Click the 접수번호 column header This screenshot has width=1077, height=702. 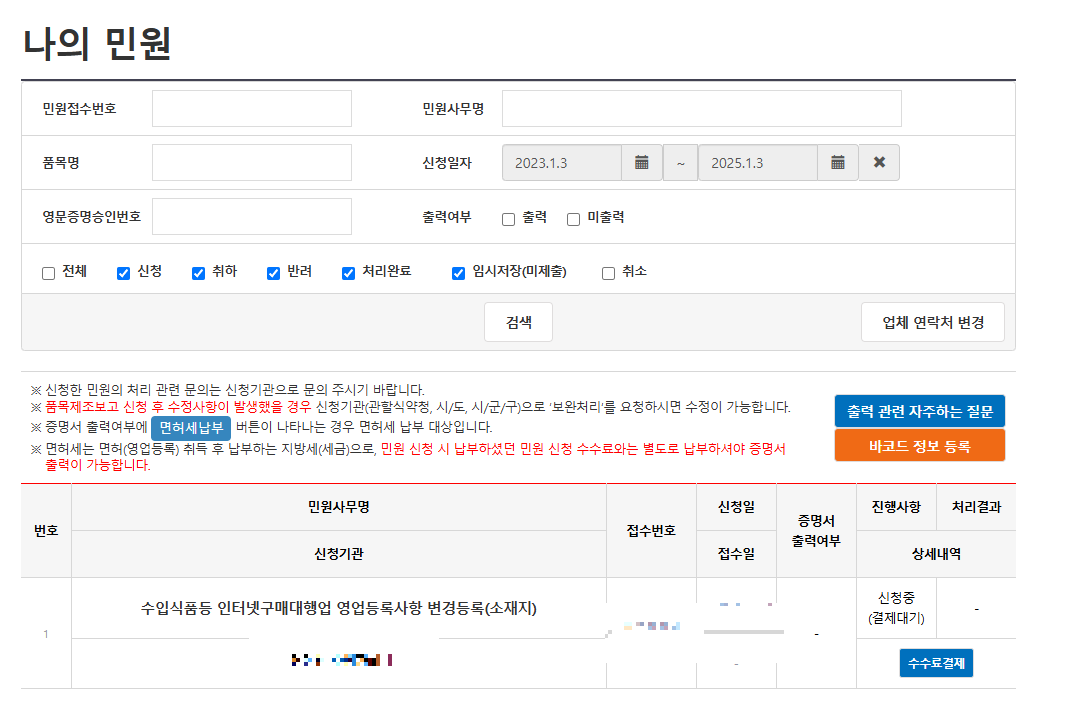[x=651, y=530]
